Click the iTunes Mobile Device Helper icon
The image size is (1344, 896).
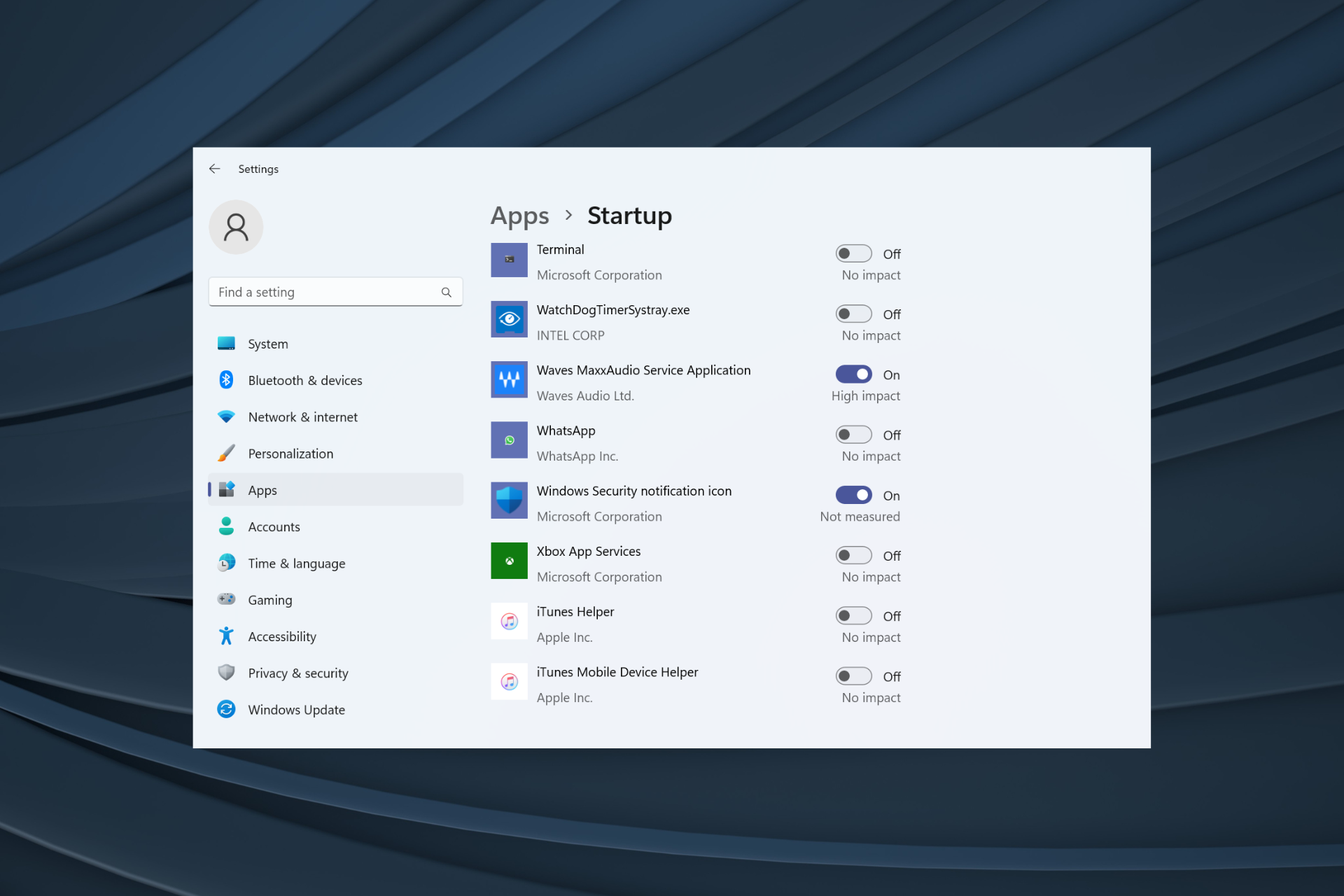coord(509,681)
